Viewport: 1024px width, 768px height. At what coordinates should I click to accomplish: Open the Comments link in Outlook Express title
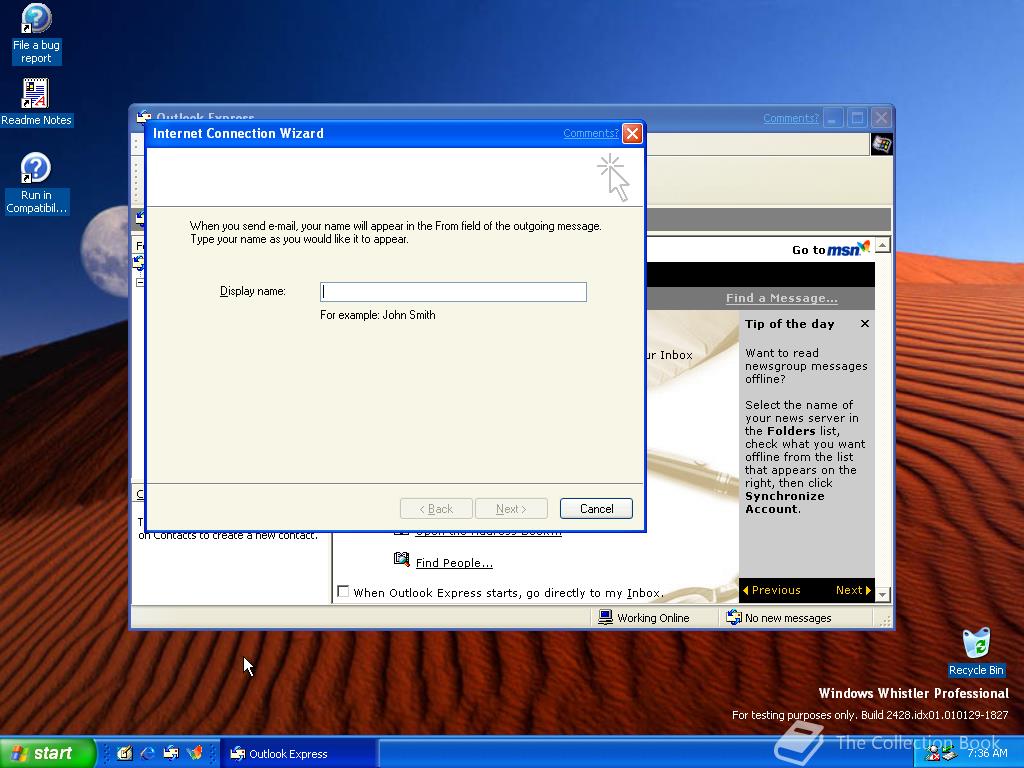[791, 118]
